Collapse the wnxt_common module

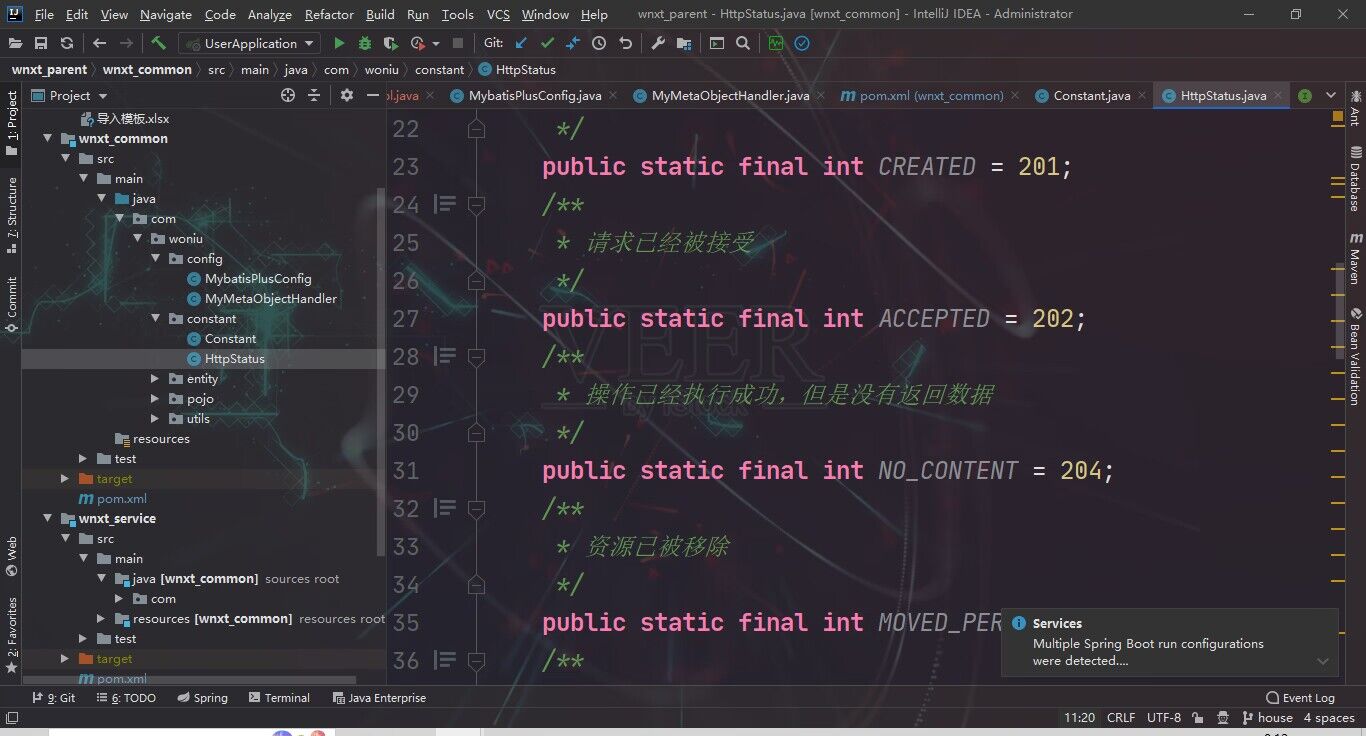(47, 138)
